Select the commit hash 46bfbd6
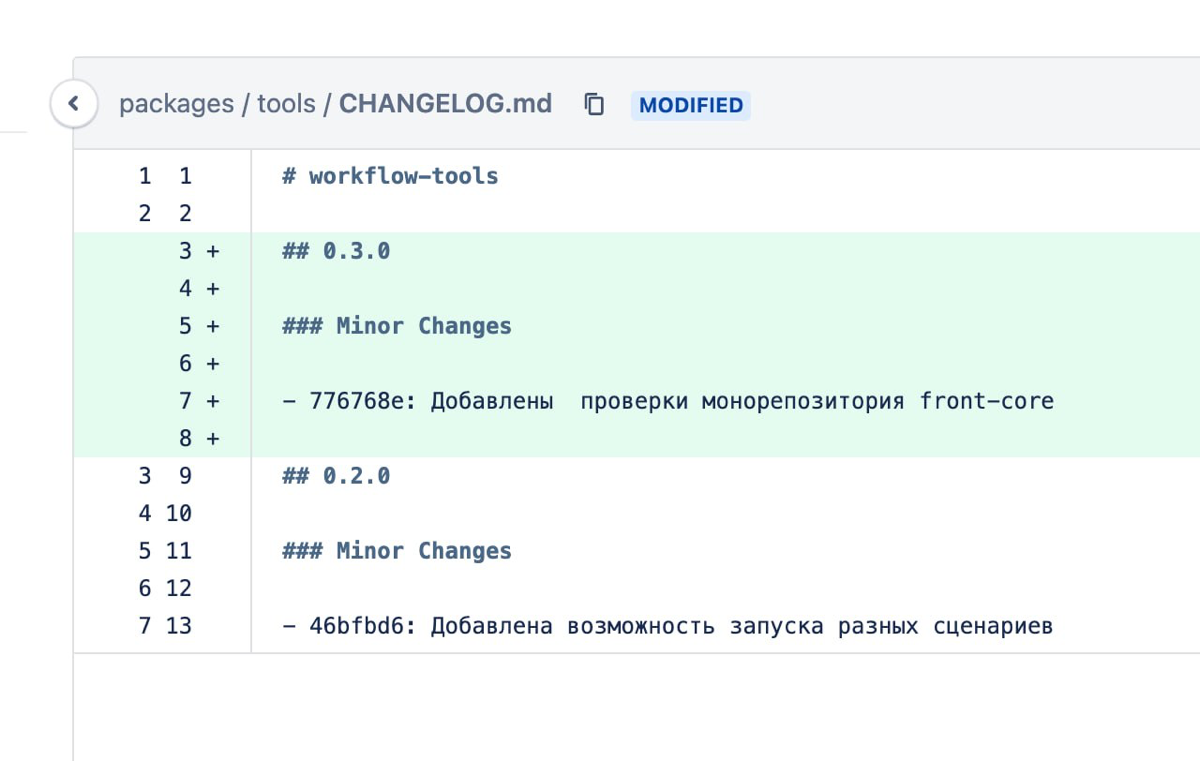 point(351,625)
